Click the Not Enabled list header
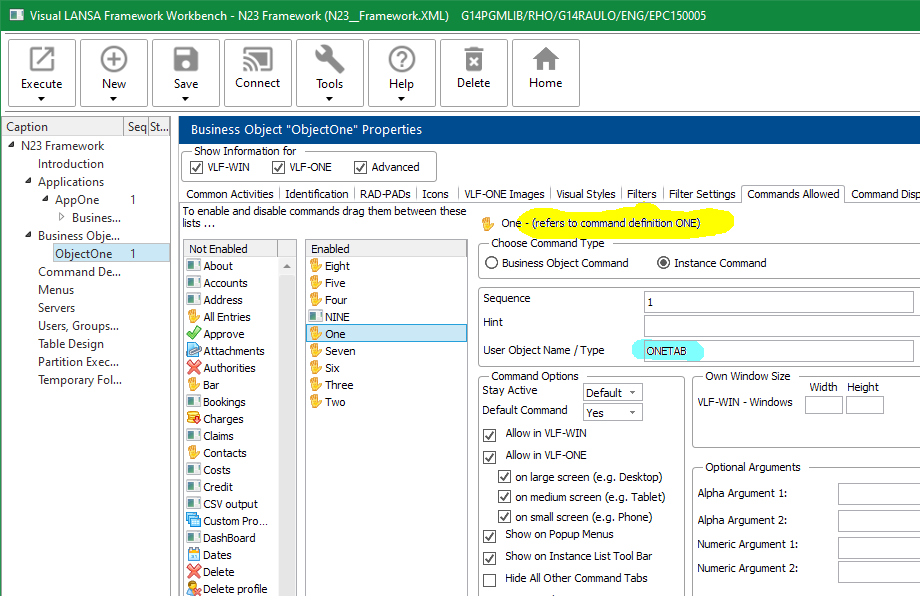Screen dimensions: 920x596 tap(231, 249)
